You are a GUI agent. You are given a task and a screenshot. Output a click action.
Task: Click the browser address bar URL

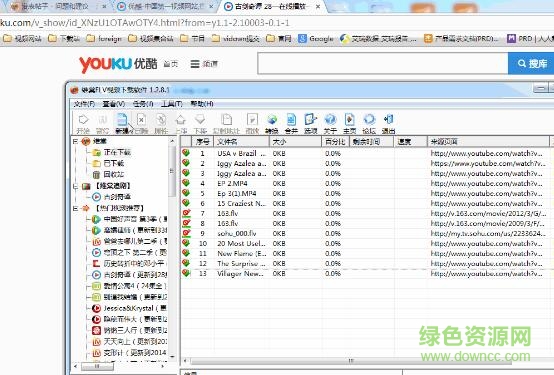click(145, 23)
